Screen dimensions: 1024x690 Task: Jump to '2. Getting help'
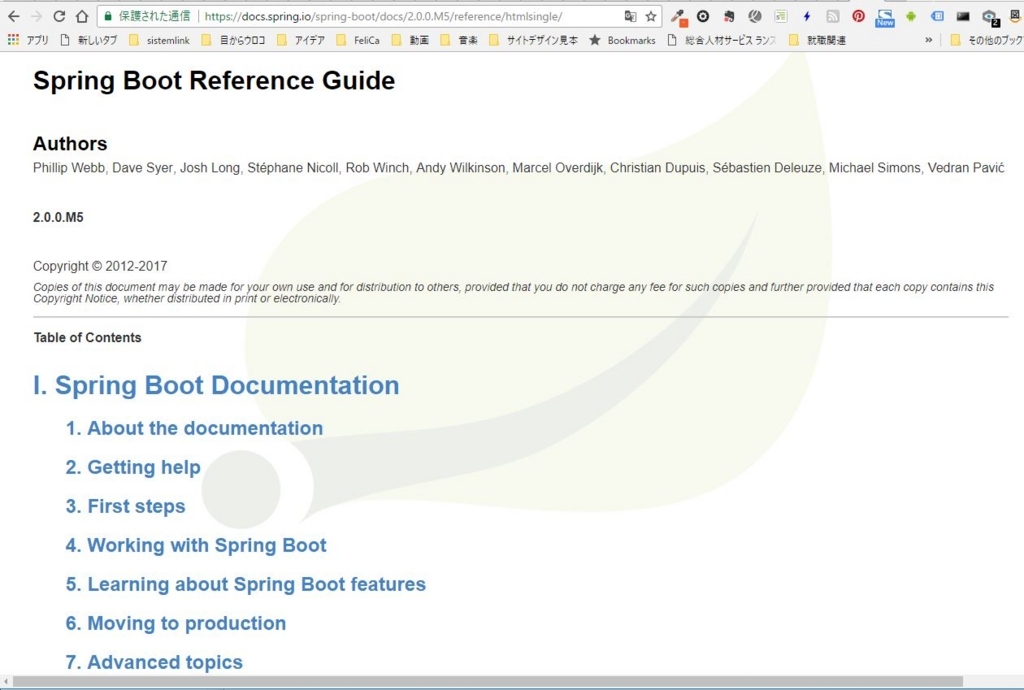click(x=133, y=467)
